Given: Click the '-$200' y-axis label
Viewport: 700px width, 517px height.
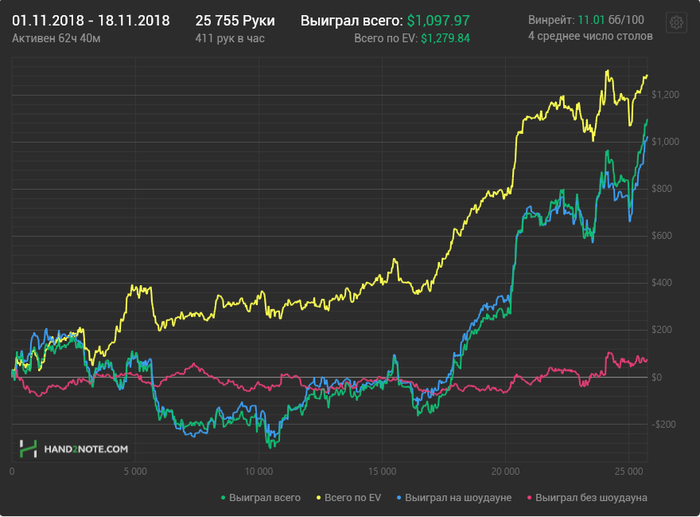Looking at the screenshot, I should click(663, 424).
